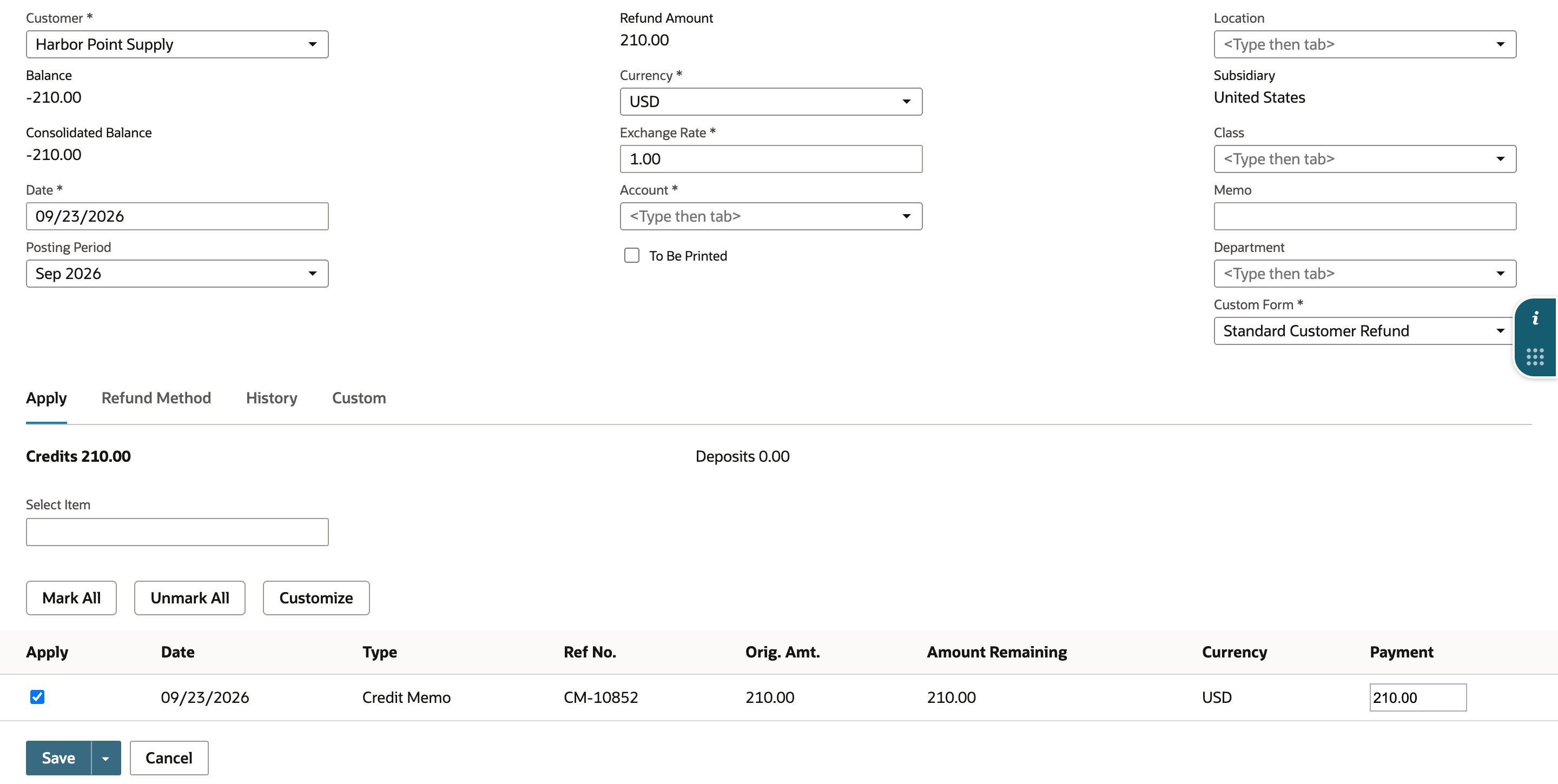Click the Type column header
Viewport: 1558px width, 784px height.
380,652
